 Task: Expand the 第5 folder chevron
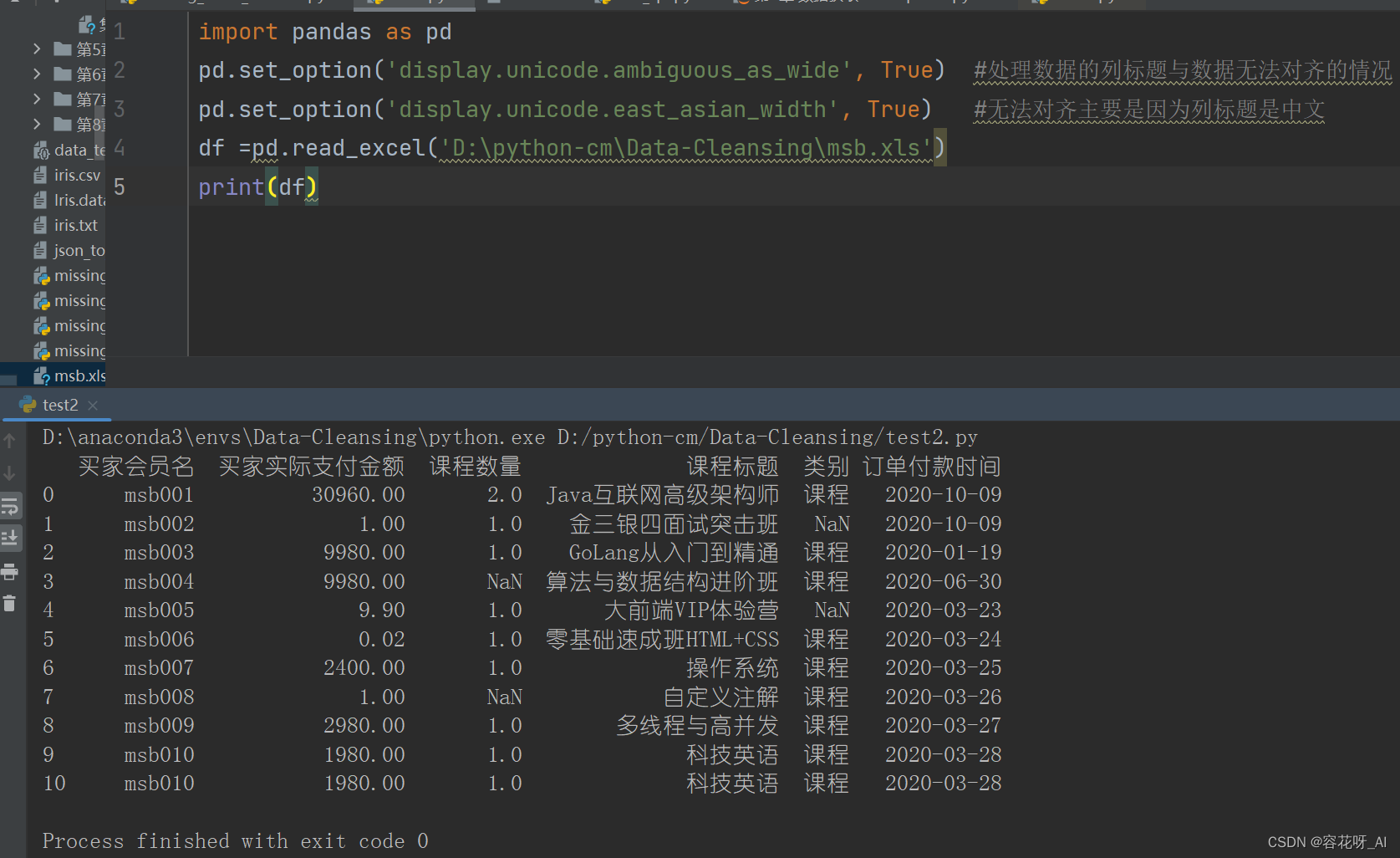pos(37,49)
